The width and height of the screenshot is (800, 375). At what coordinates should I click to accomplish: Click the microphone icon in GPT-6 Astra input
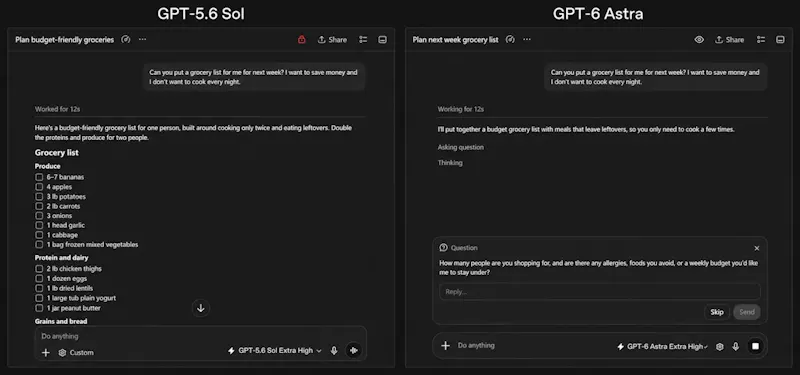[736, 346]
